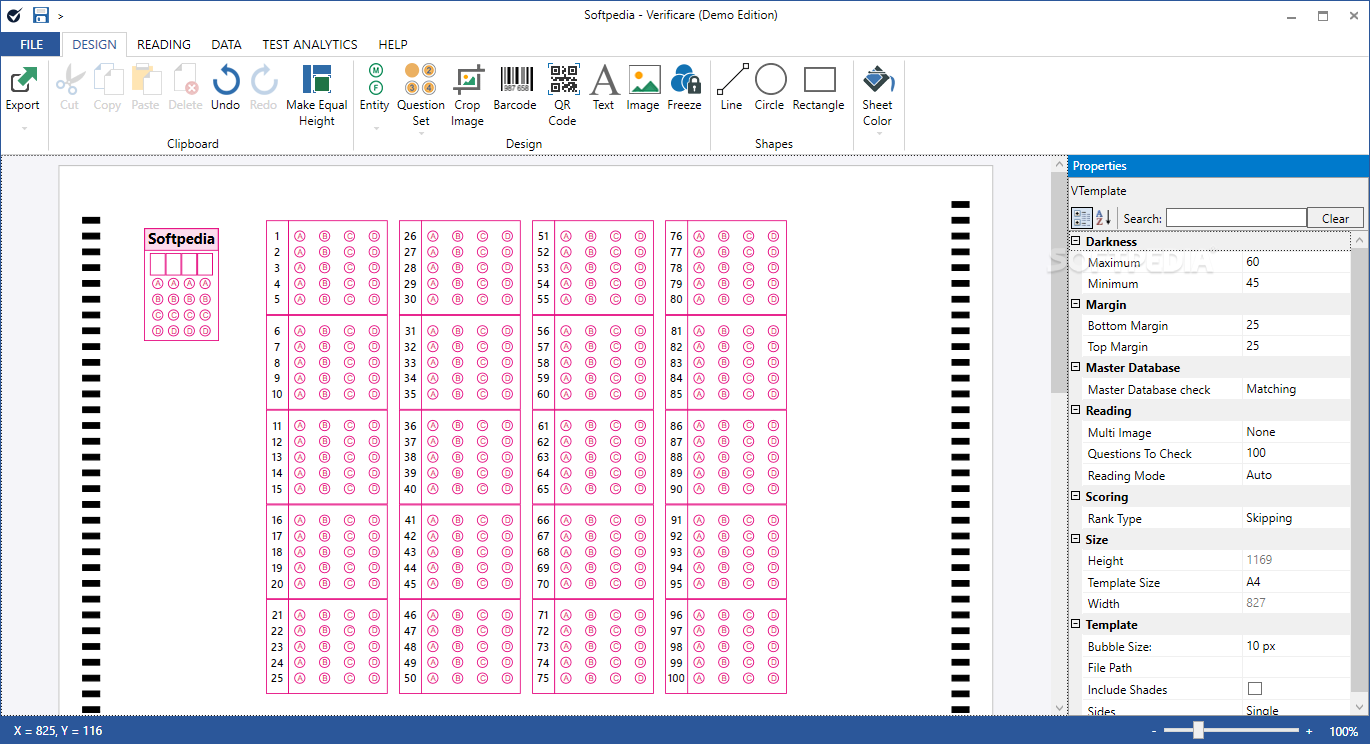The image size is (1370, 744).
Task: Collapse the Reading property group
Action: (1076, 411)
